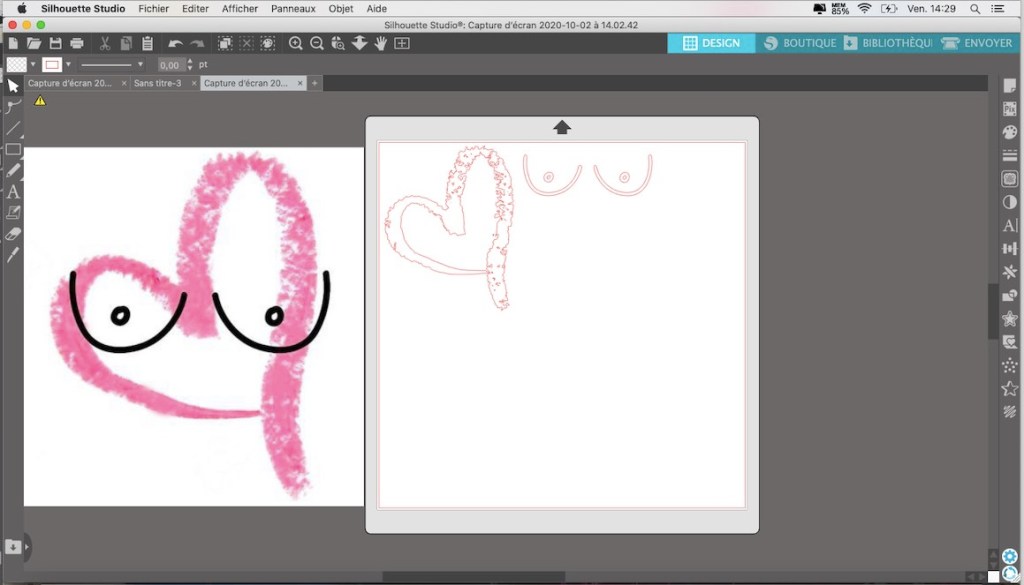Click the Zoom In magnifier icon
This screenshot has width=1024, height=585.
pyautogui.click(x=296, y=43)
